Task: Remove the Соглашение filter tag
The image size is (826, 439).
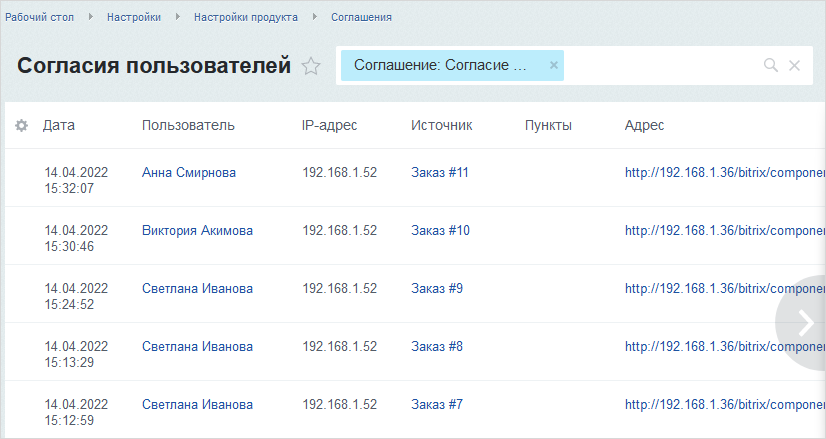Action: pyautogui.click(x=553, y=66)
